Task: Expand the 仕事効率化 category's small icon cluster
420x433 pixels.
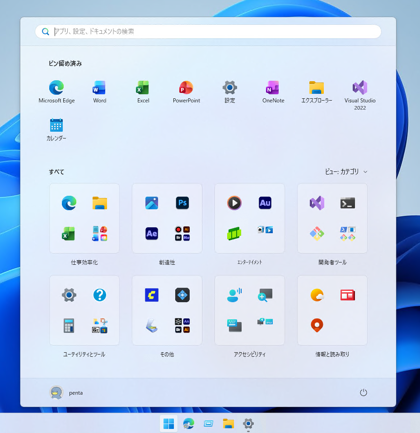Action: [99, 233]
